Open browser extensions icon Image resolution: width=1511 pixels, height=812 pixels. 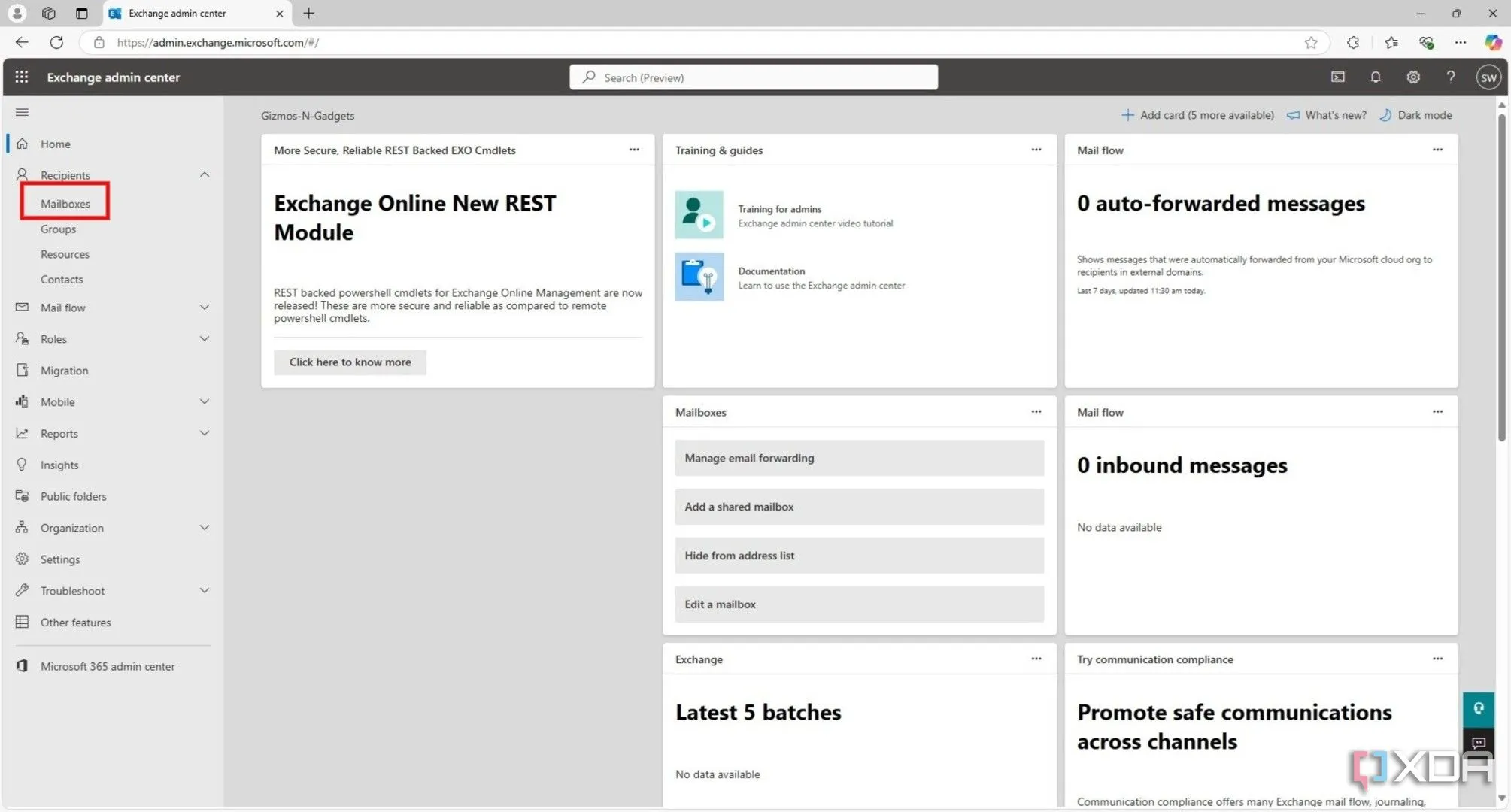(1352, 42)
